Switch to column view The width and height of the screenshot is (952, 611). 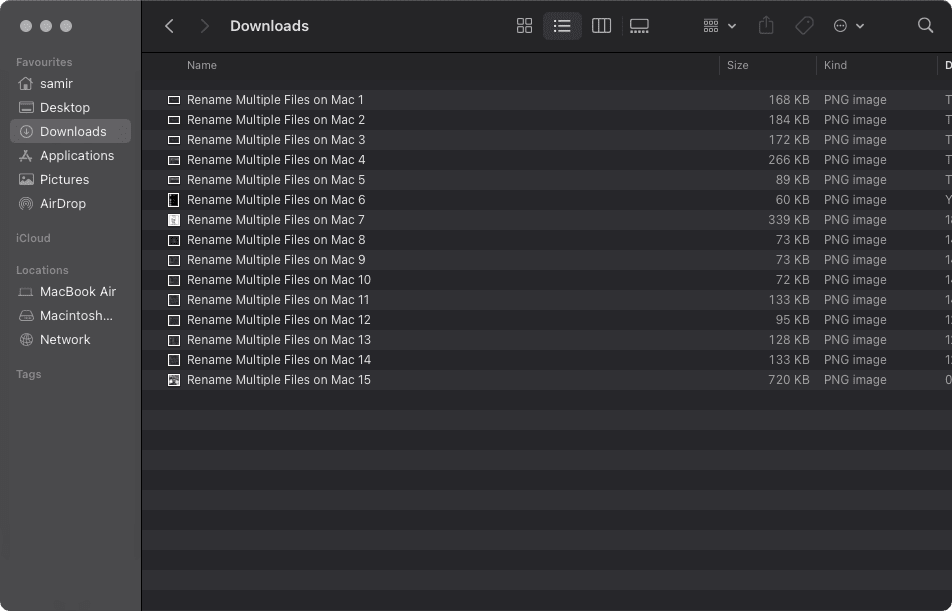pos(601,26)
